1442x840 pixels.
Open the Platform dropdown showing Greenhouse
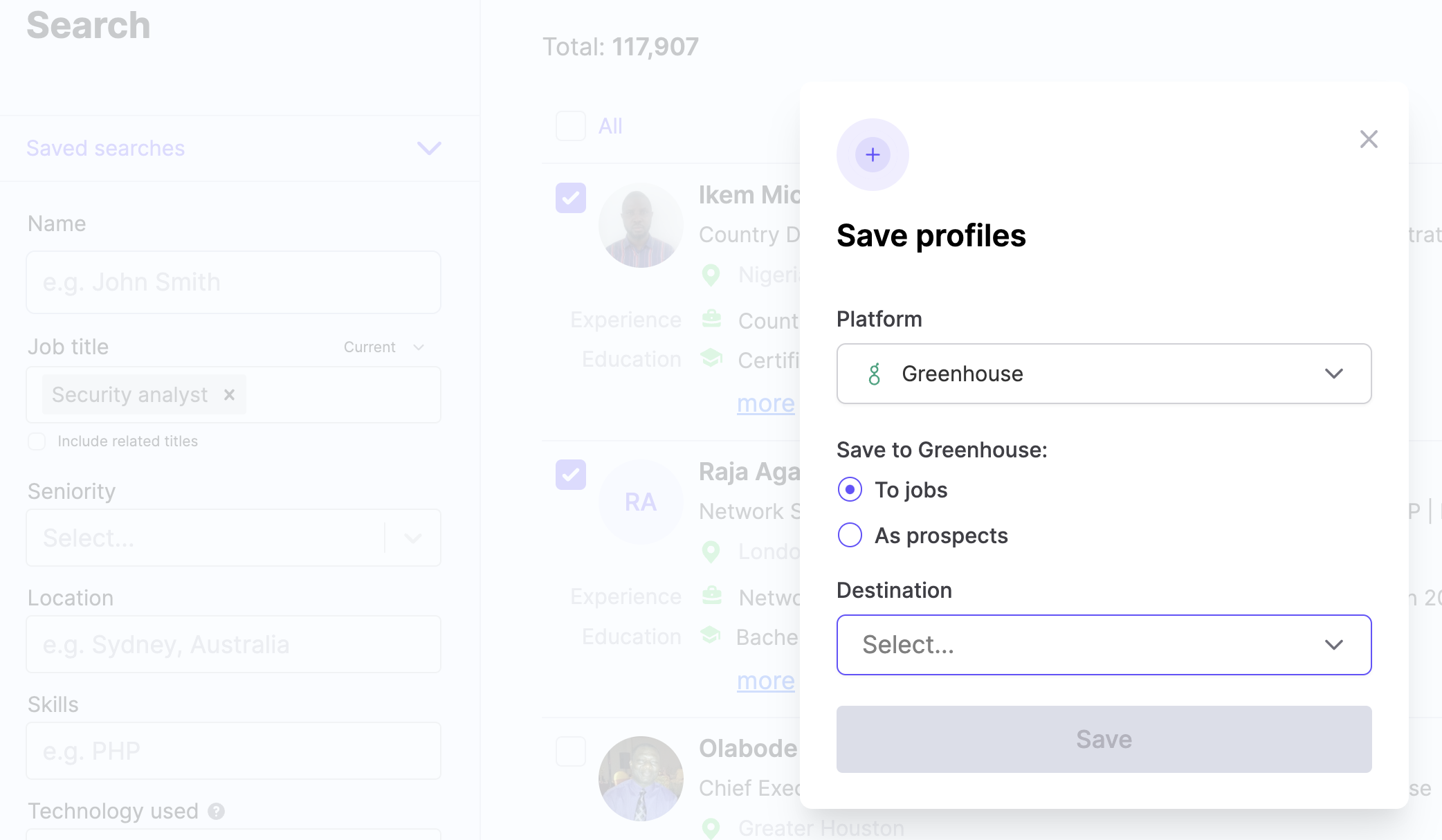[x=1104, y=374]
